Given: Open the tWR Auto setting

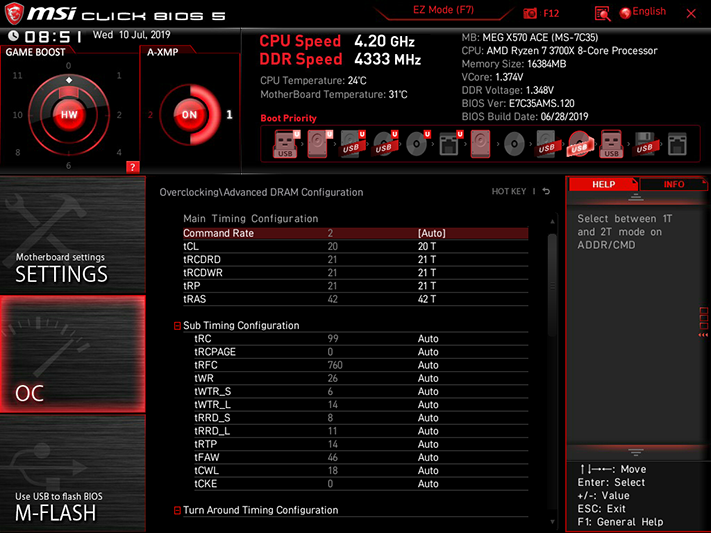Looking at the screenshot, I should tap(428, 378).
